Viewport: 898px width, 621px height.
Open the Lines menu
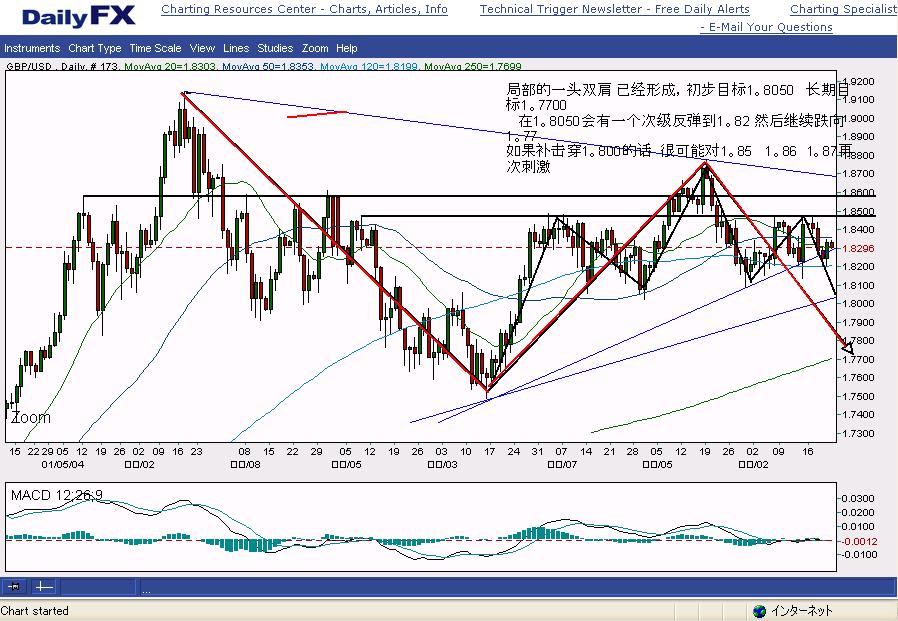tap(236, 48)
